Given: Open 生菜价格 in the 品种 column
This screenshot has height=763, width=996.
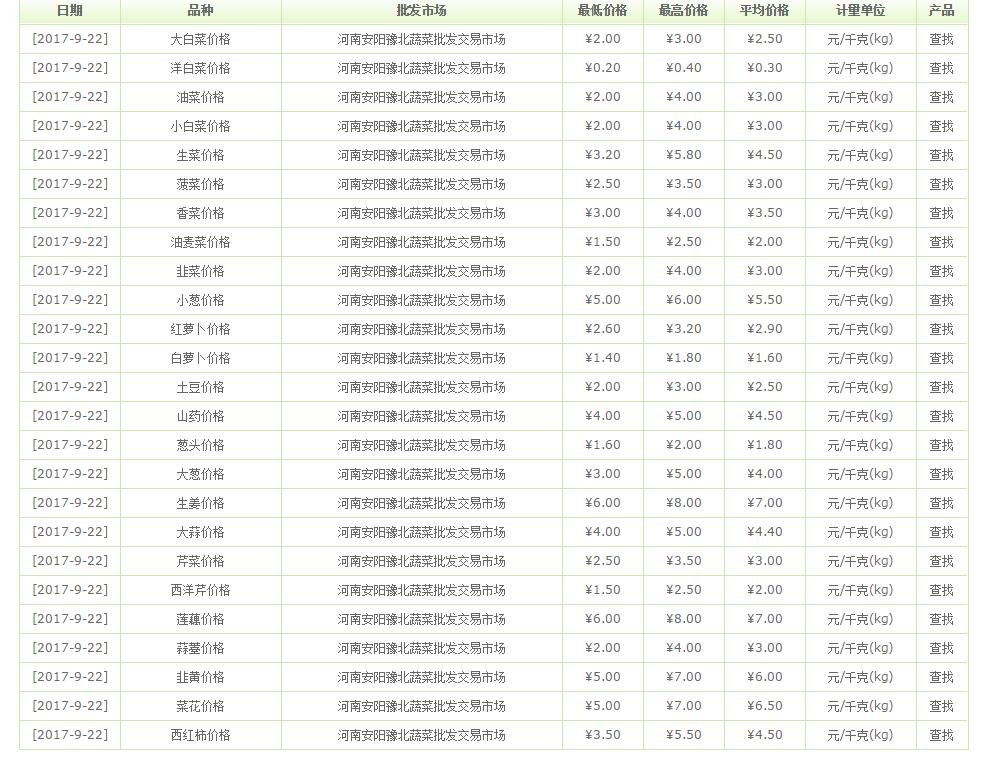Looking at the screenshot, I should click(x=200, y=155).
